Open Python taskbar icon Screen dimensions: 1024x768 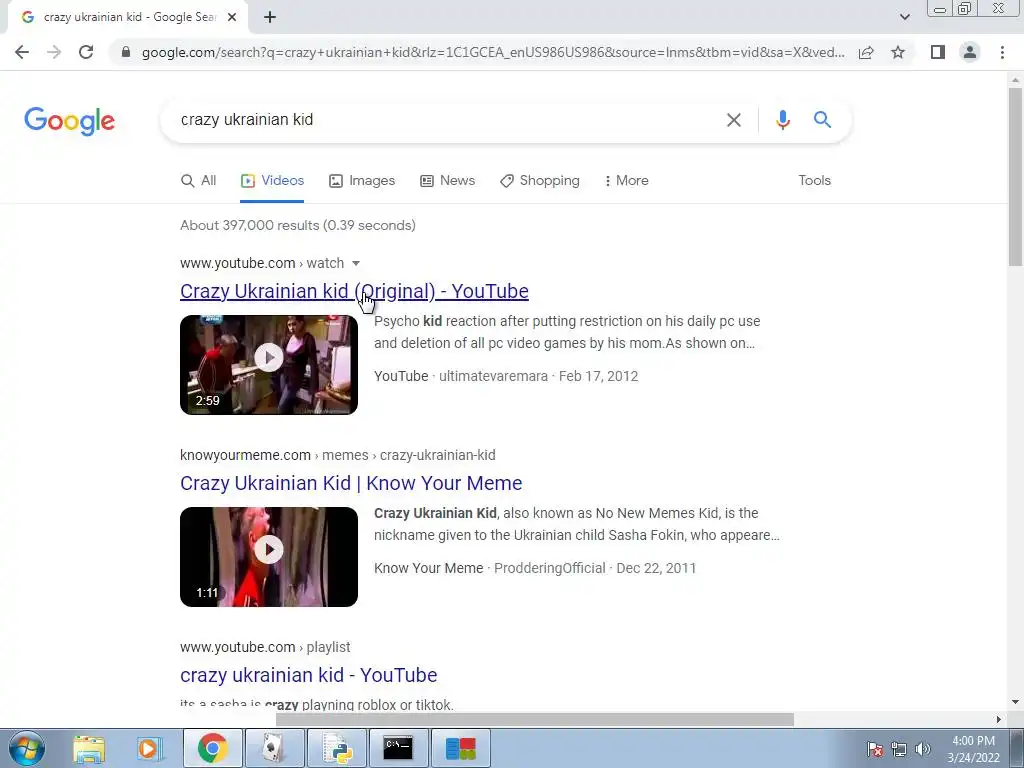[336, 749]
